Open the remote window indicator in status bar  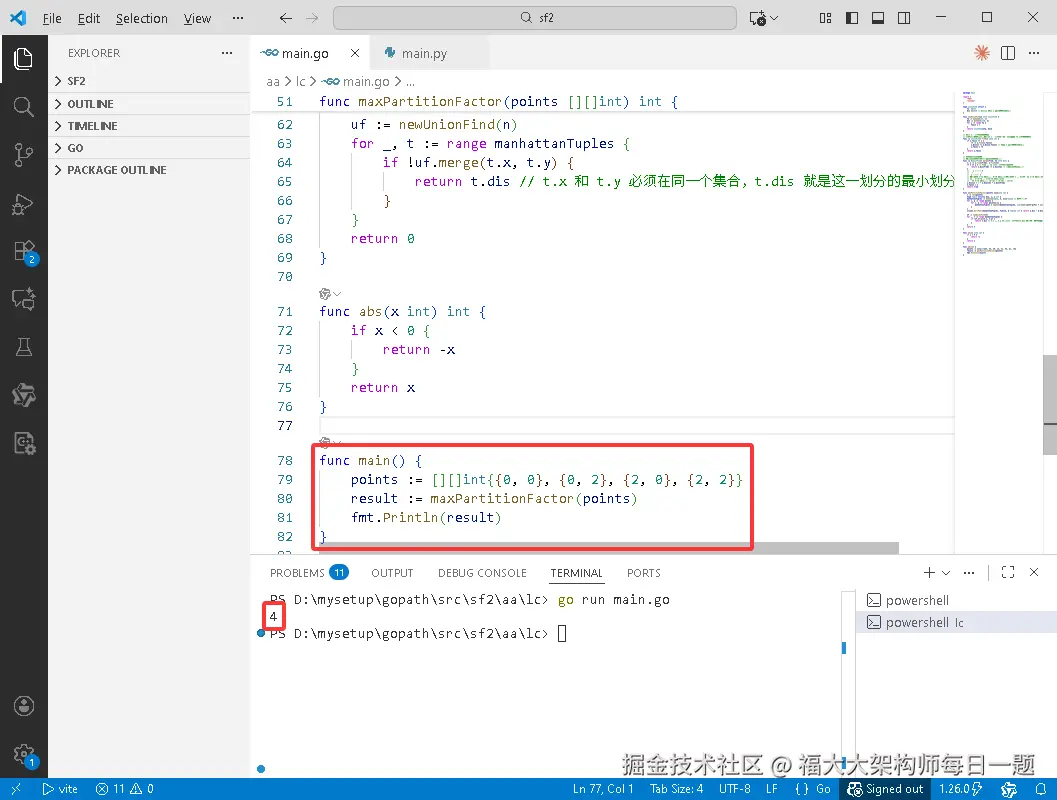(x=16, y=789)
